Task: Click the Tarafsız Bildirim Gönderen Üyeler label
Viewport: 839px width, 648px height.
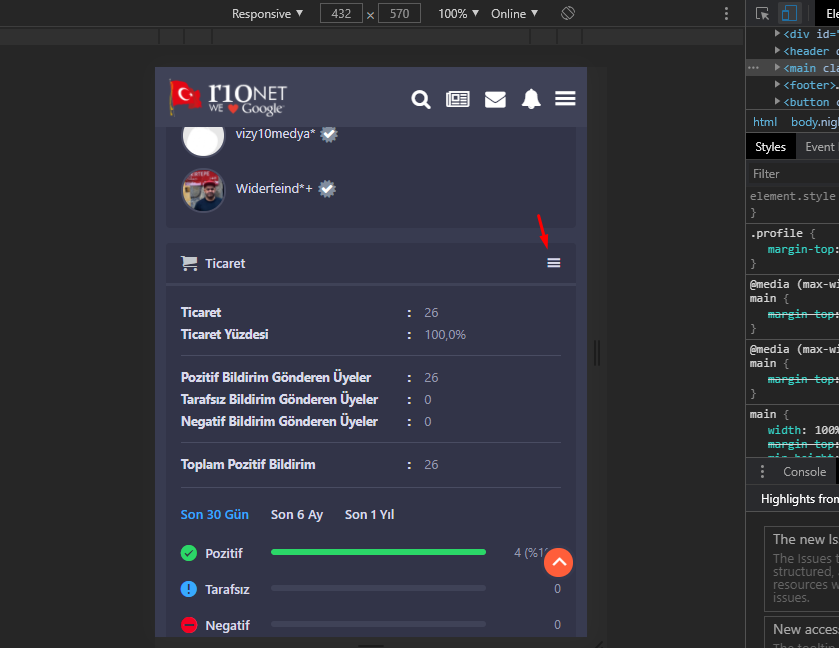Action: click(x=279, y=400)
